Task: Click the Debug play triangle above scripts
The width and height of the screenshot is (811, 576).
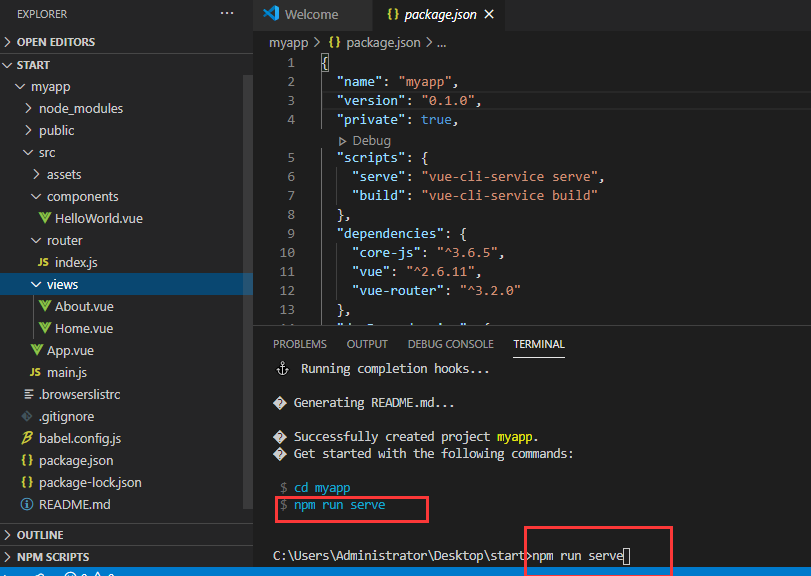Action: pyautogui.click(x=342, y=141)
